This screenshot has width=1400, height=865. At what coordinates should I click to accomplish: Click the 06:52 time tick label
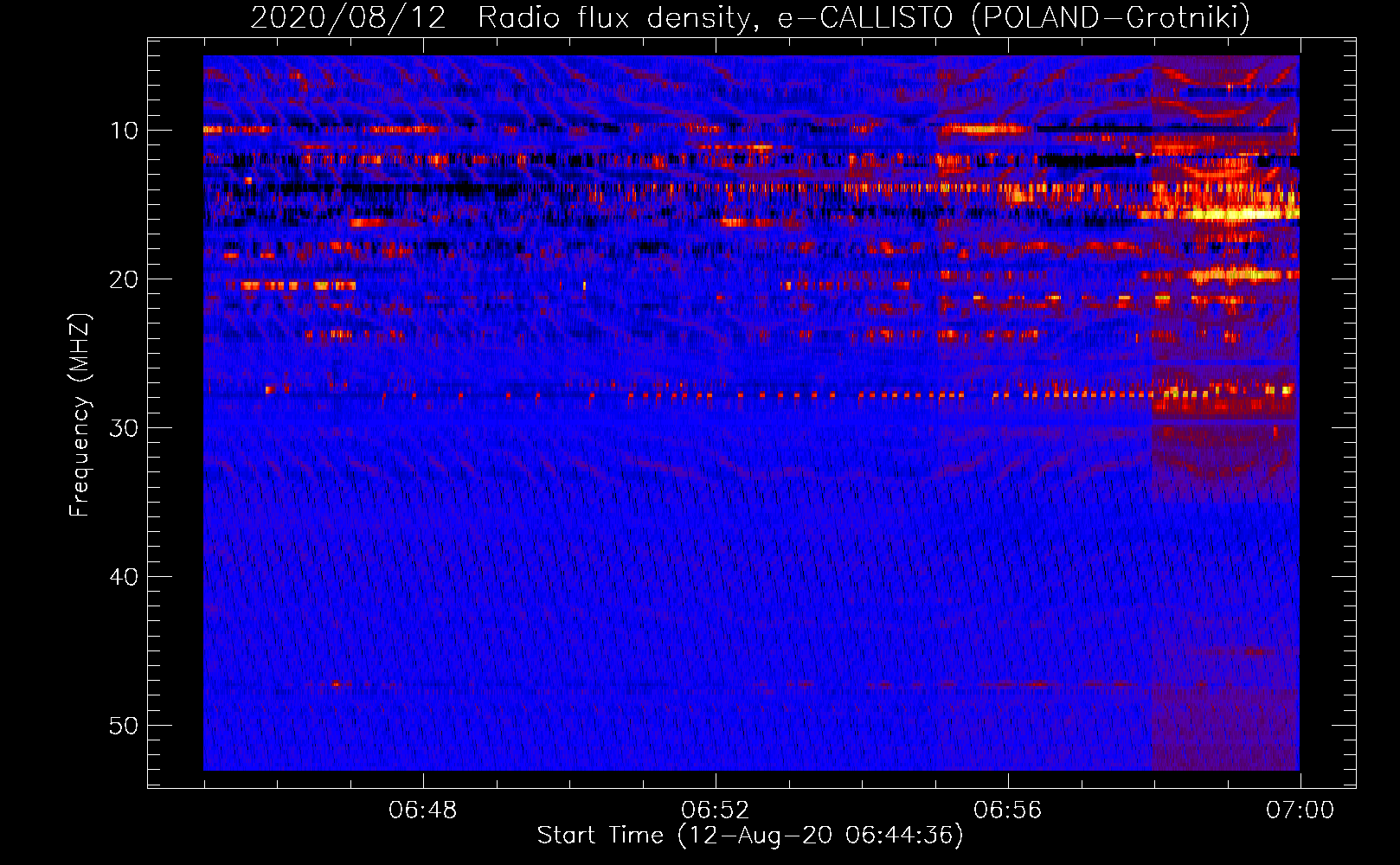716,811
